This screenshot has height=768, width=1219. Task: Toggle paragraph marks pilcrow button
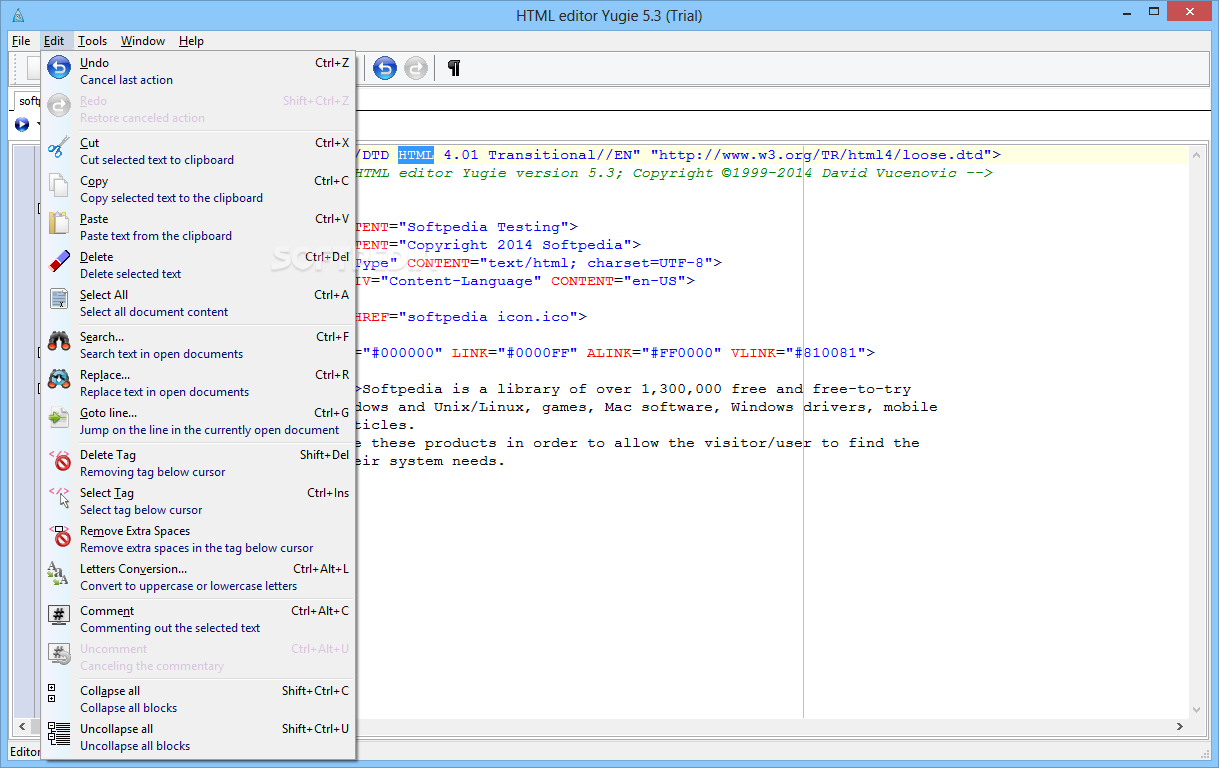click(454, 68)
